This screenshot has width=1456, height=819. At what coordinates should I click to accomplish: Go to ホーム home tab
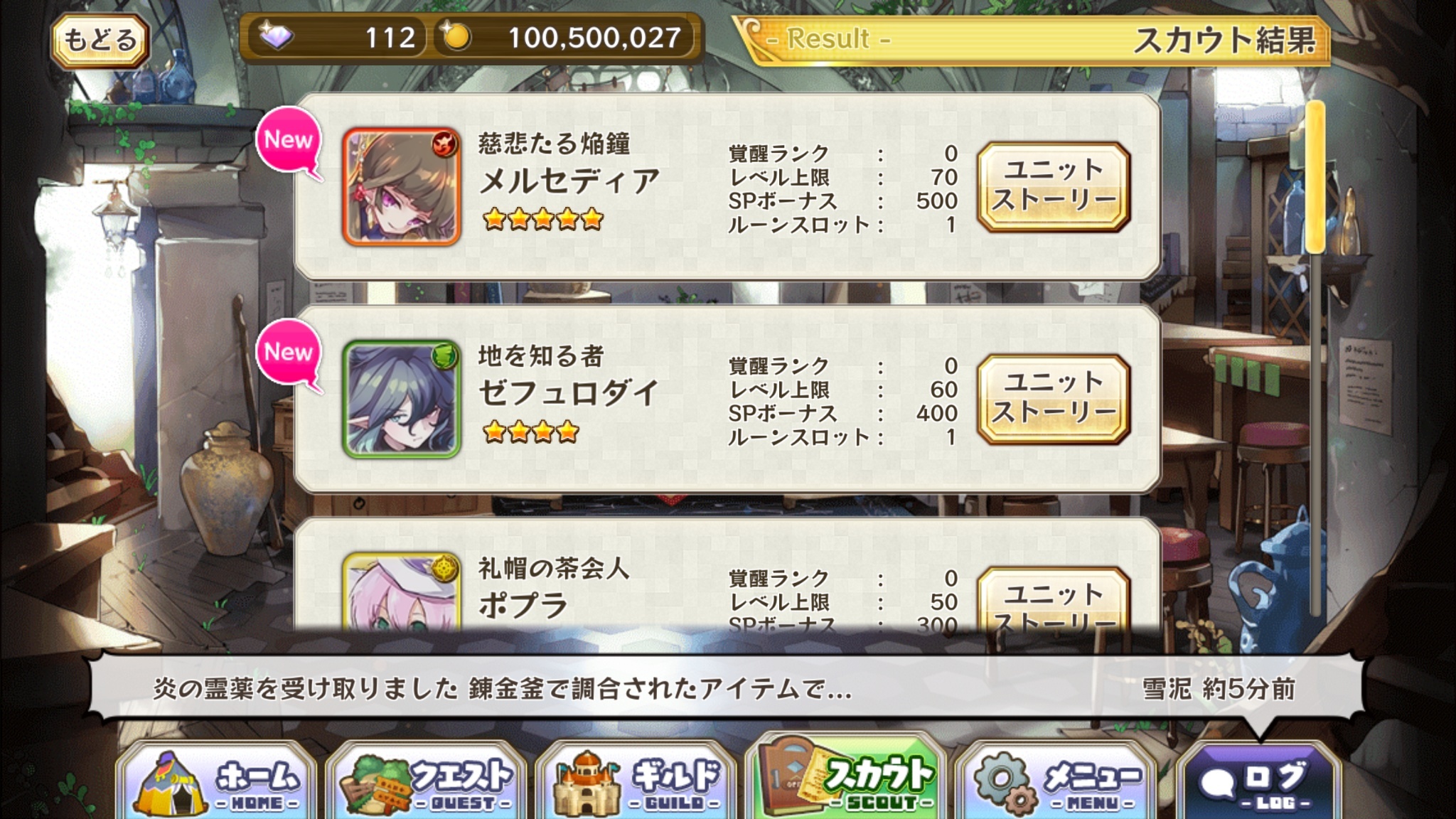click(217, 781)
